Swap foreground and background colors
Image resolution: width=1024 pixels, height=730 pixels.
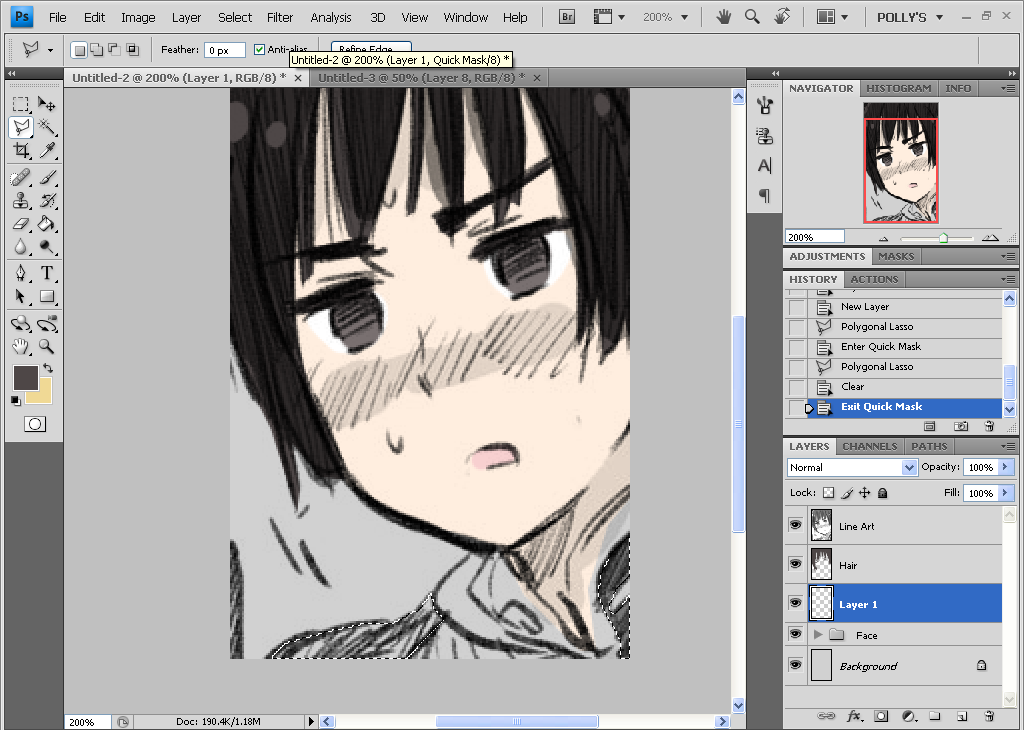[48, 368]
